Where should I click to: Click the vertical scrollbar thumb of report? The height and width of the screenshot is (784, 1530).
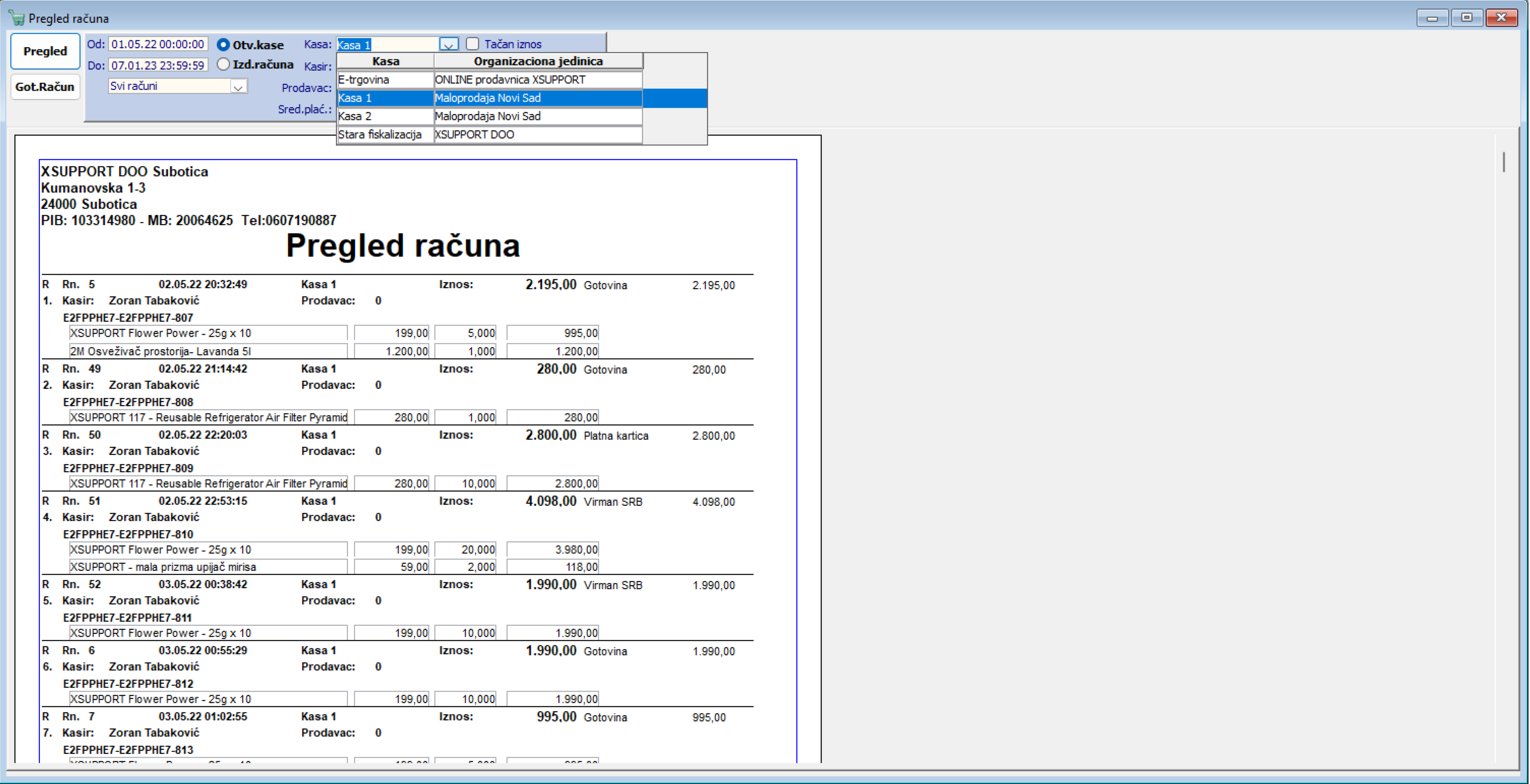point(1504,162)
